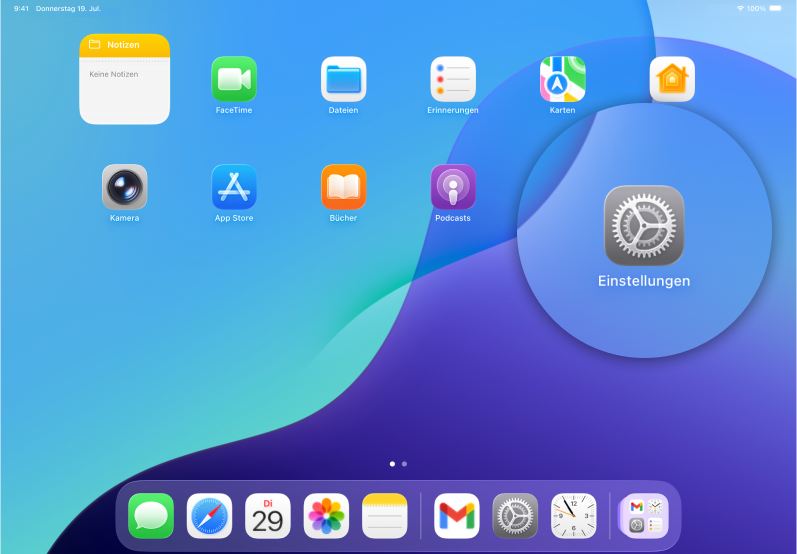This screenshot has height=554, width=797.
Task: Open the yellow Notes app in dock
Action: click(x=385, y=516)
